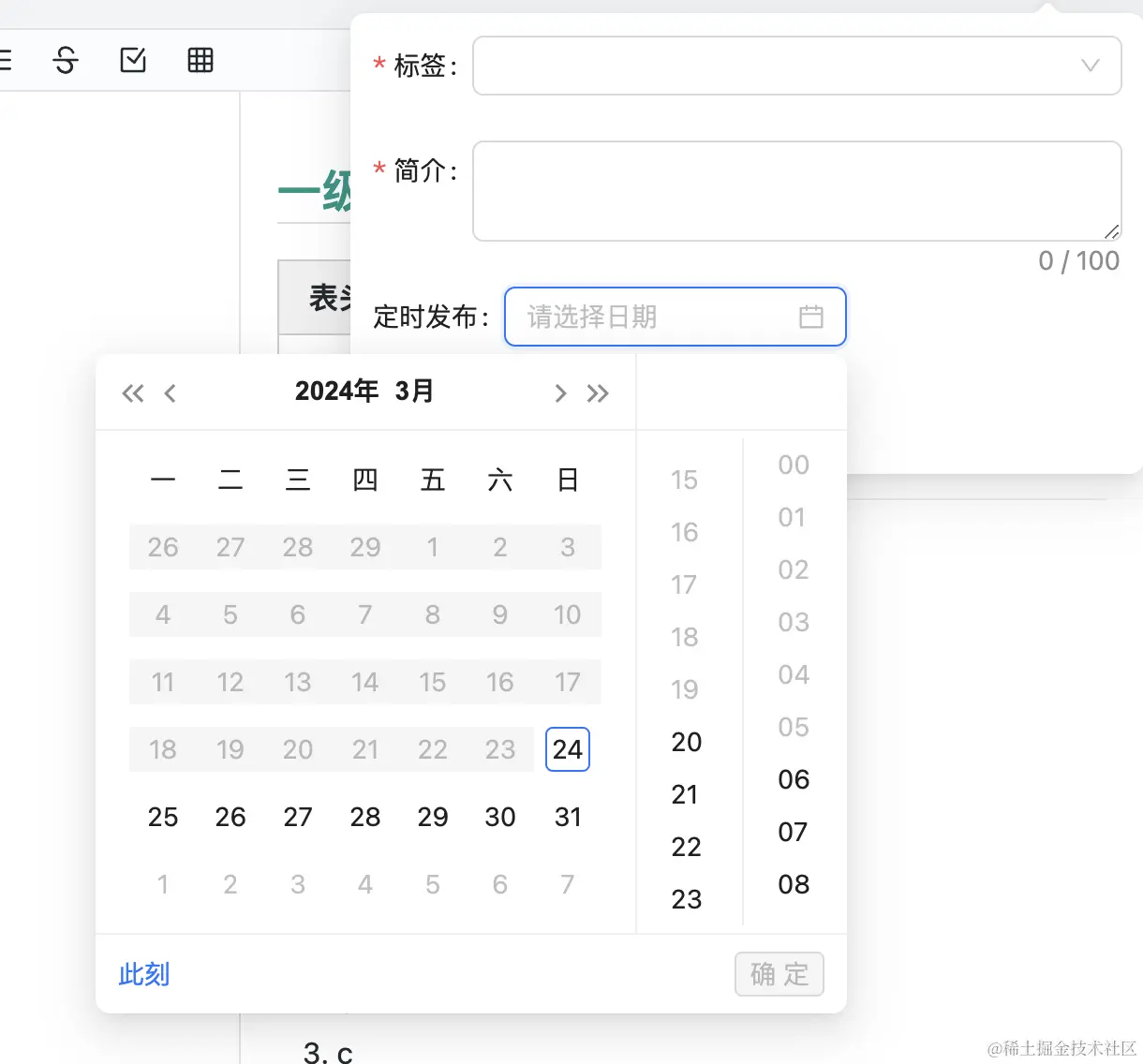Image resolution: width=1143 pixels, height=1064 pixels.
Task: Click disabled date 14 in the calendar
Action: pyautogui.click(x=365, y=682)
